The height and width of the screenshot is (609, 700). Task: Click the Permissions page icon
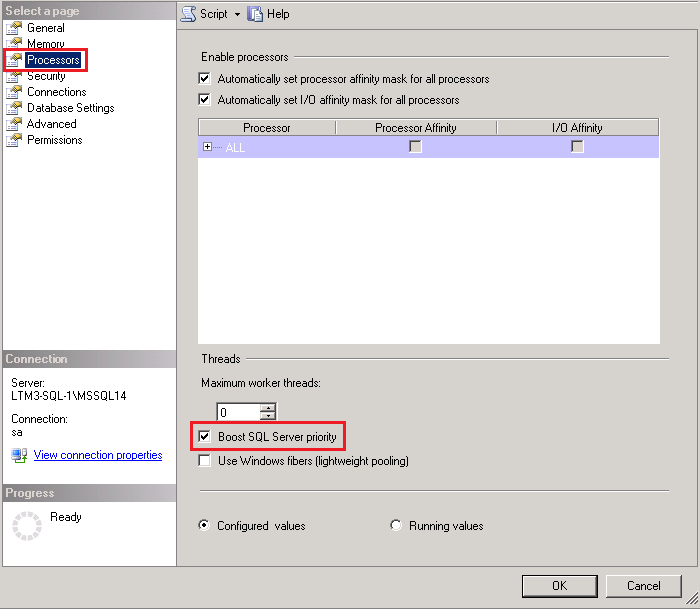[14, 140]
